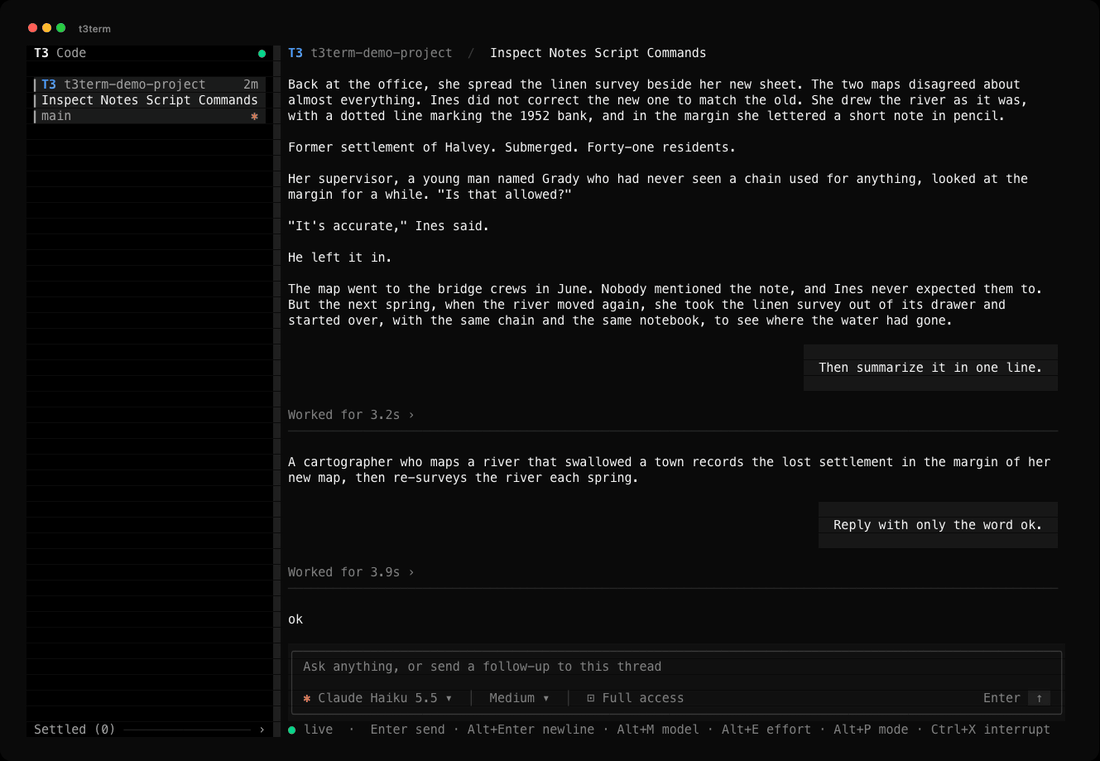Click the 'Then summarize it in one line.' message bubble
The width and height of the screenshot is (1100, 761).
930,368
